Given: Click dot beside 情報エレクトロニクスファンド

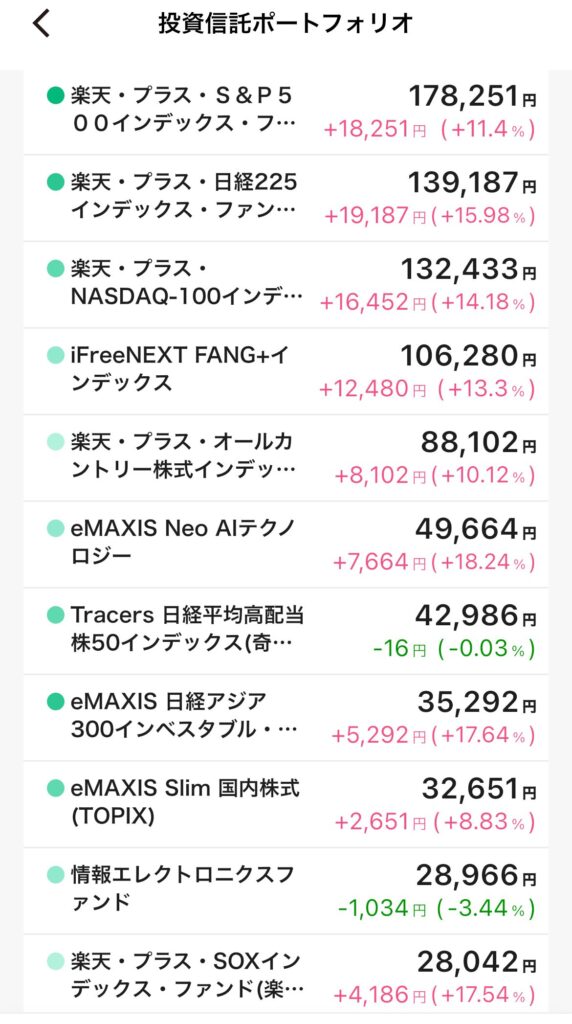Looking at the screenshot, I should (56, 874).
